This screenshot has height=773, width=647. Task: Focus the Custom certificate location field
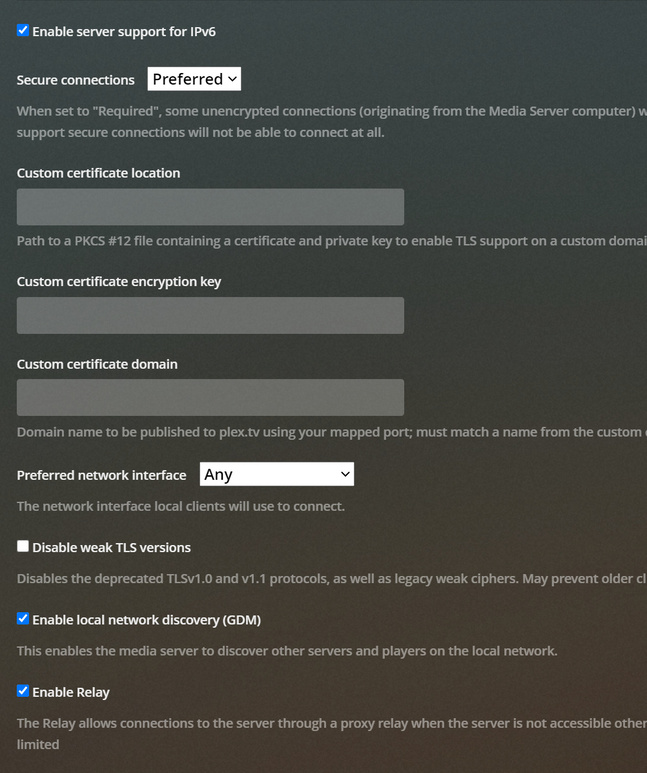click(210, 207)
